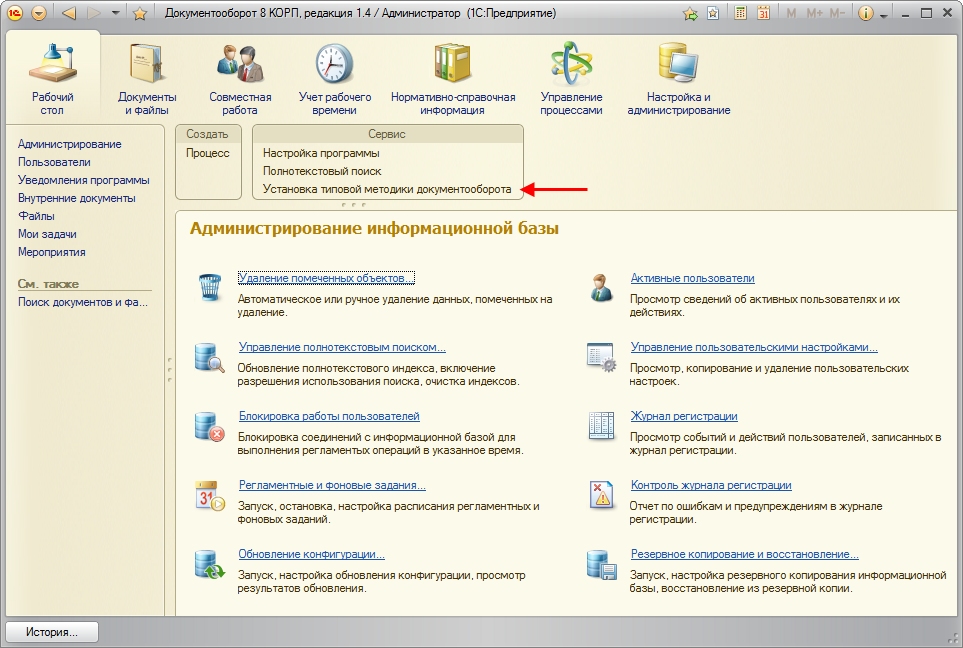Open Совместная работа section
Viewport: 963px width, 648px height.
240,78
